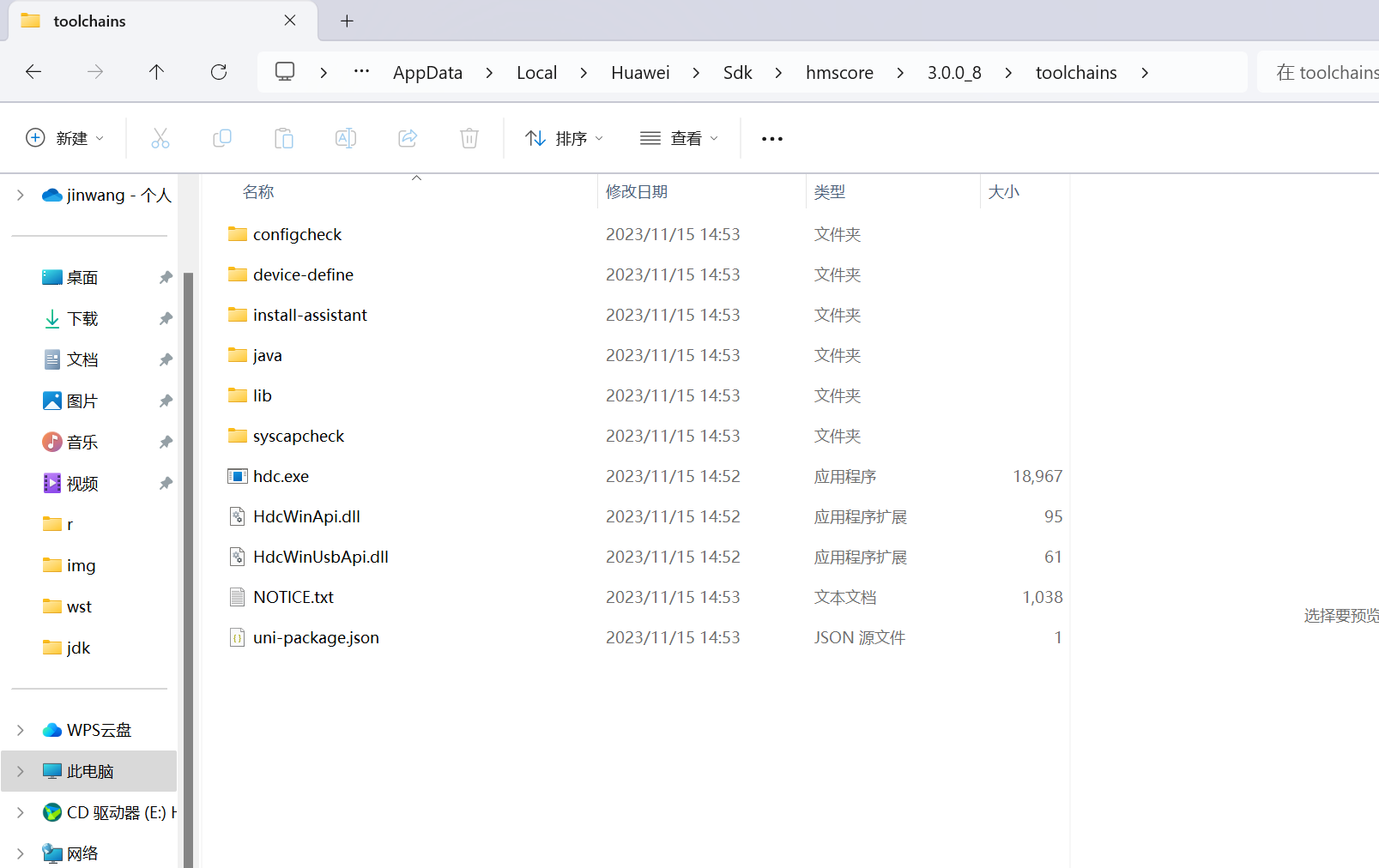This screenshot has width=1379, height=868.
Task: Open 下载 in the quick access sidebar
Action: [x=82, y=319]
